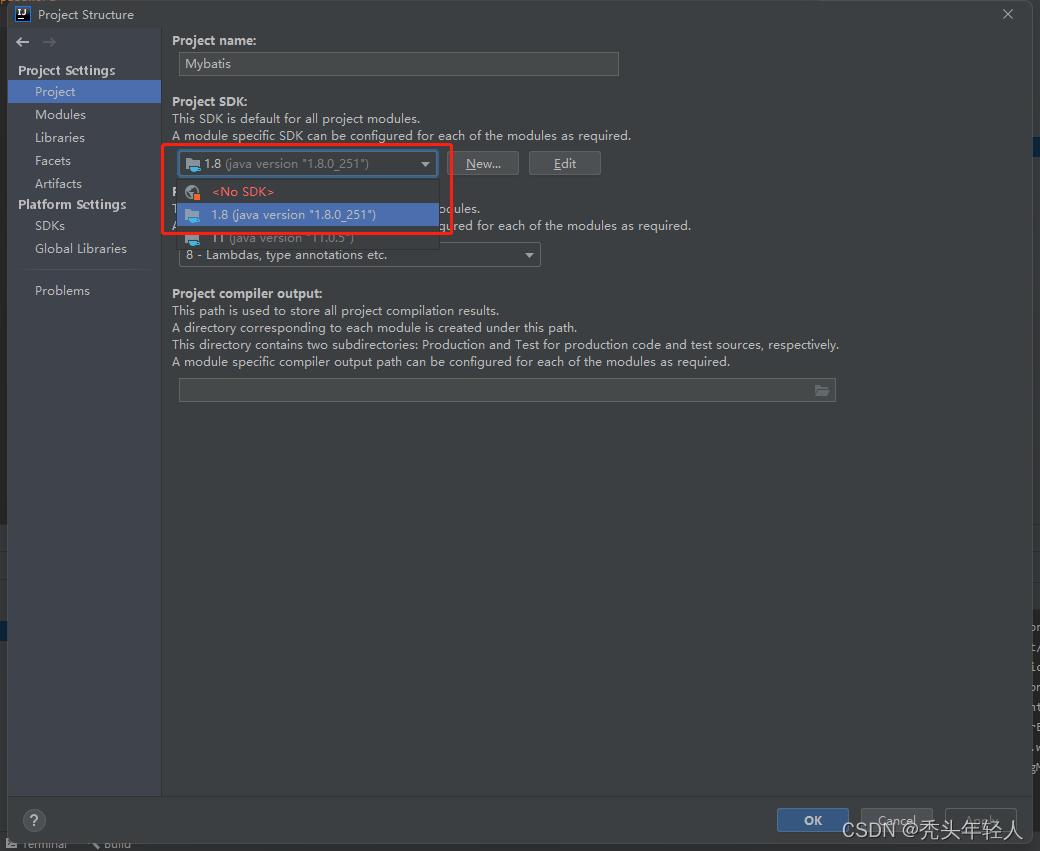The image size is (1040, 851).
Task: Click the Edit SDK button
Action: [564, 164]
